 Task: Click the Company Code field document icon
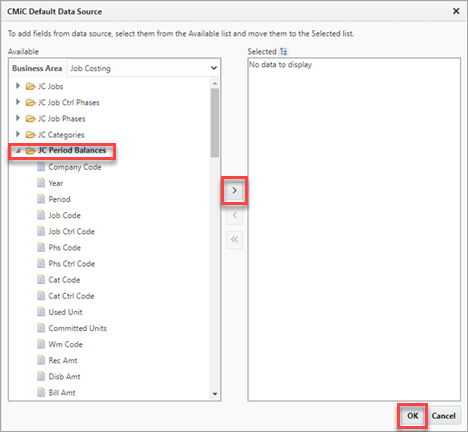coord(41,167)
